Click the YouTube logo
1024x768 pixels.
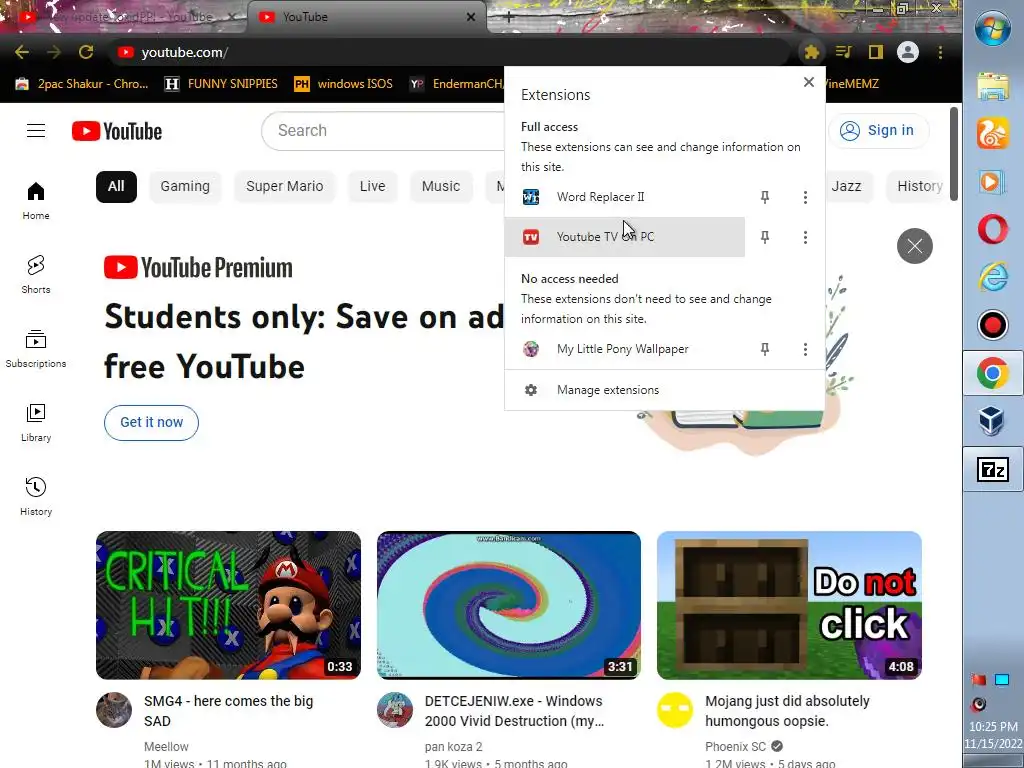117,131
